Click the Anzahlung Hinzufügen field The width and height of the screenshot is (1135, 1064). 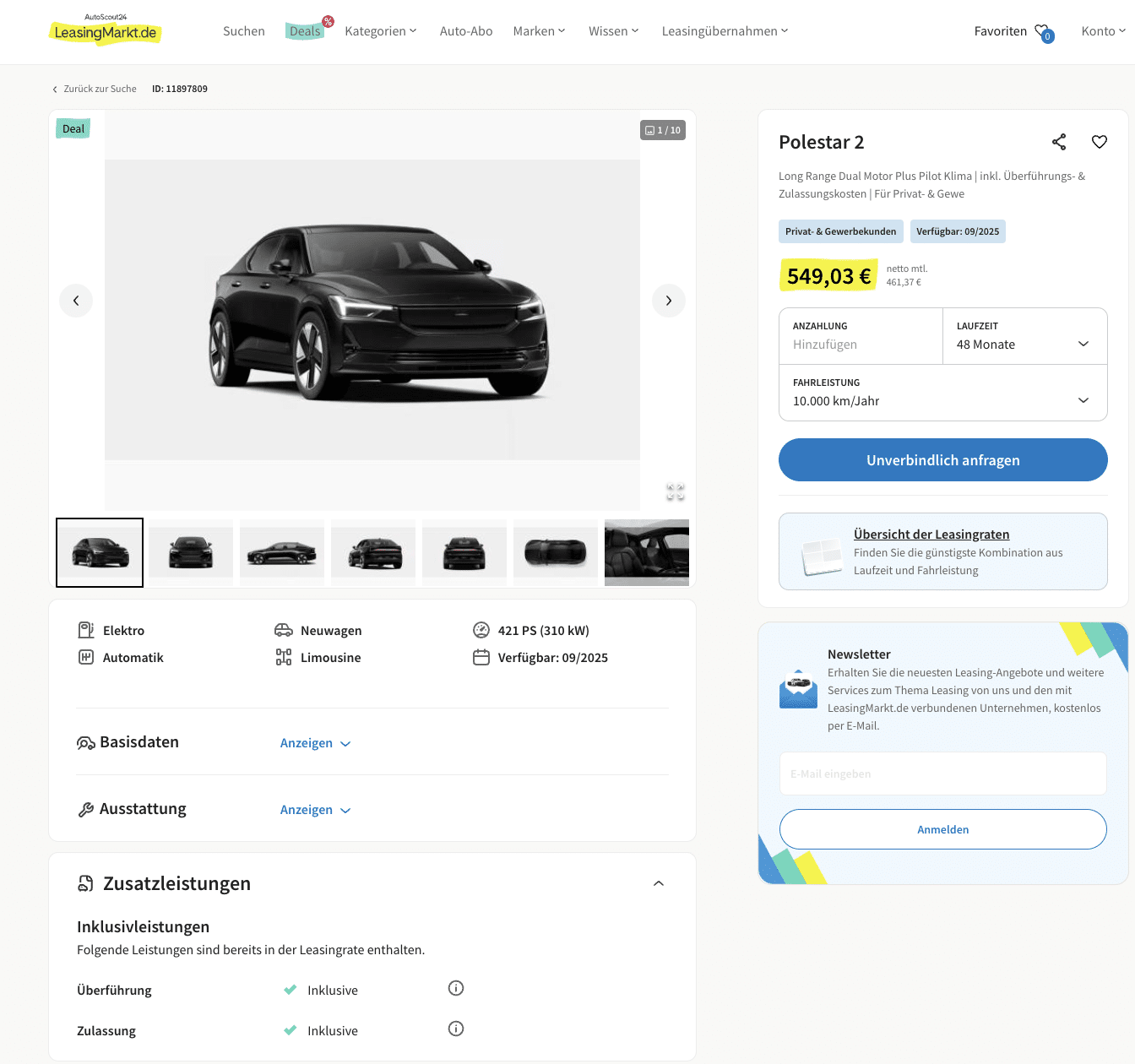pos(861,336)
